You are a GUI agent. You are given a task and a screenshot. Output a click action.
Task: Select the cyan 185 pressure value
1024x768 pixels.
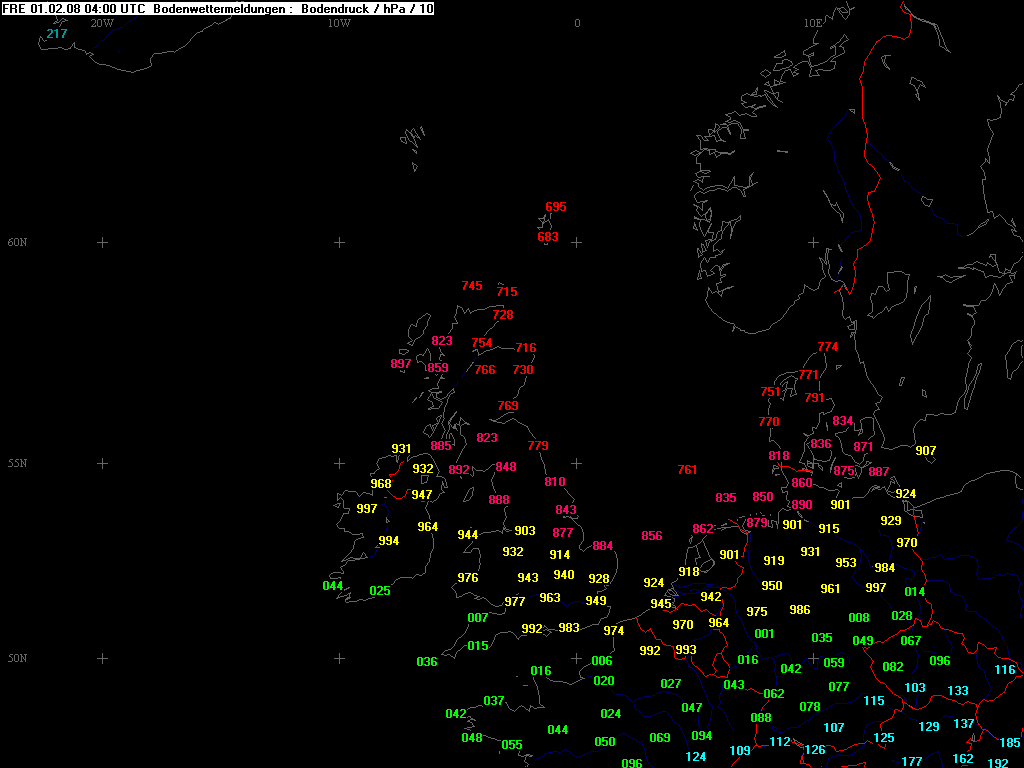point(1010,743)
